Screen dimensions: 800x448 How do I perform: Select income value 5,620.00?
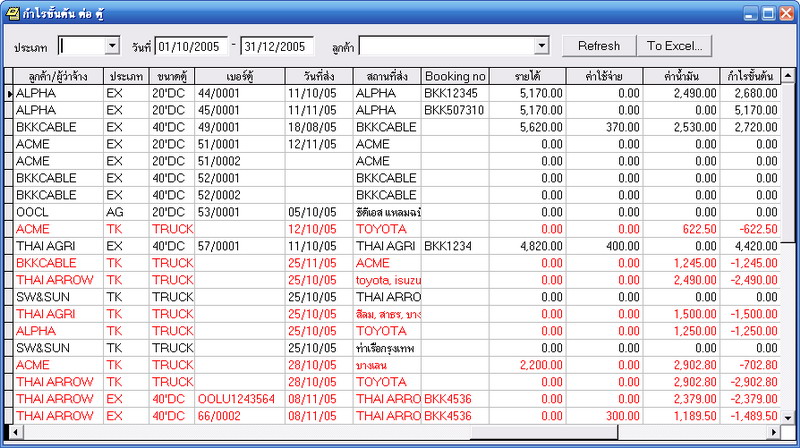click(x=528, y=127)
